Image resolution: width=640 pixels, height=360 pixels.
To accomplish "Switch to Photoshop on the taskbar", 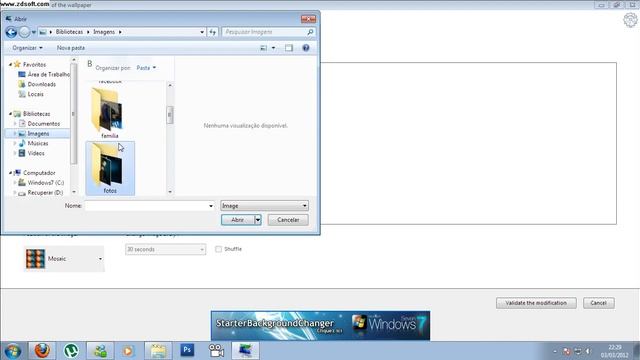I will [x=187, y=351].
